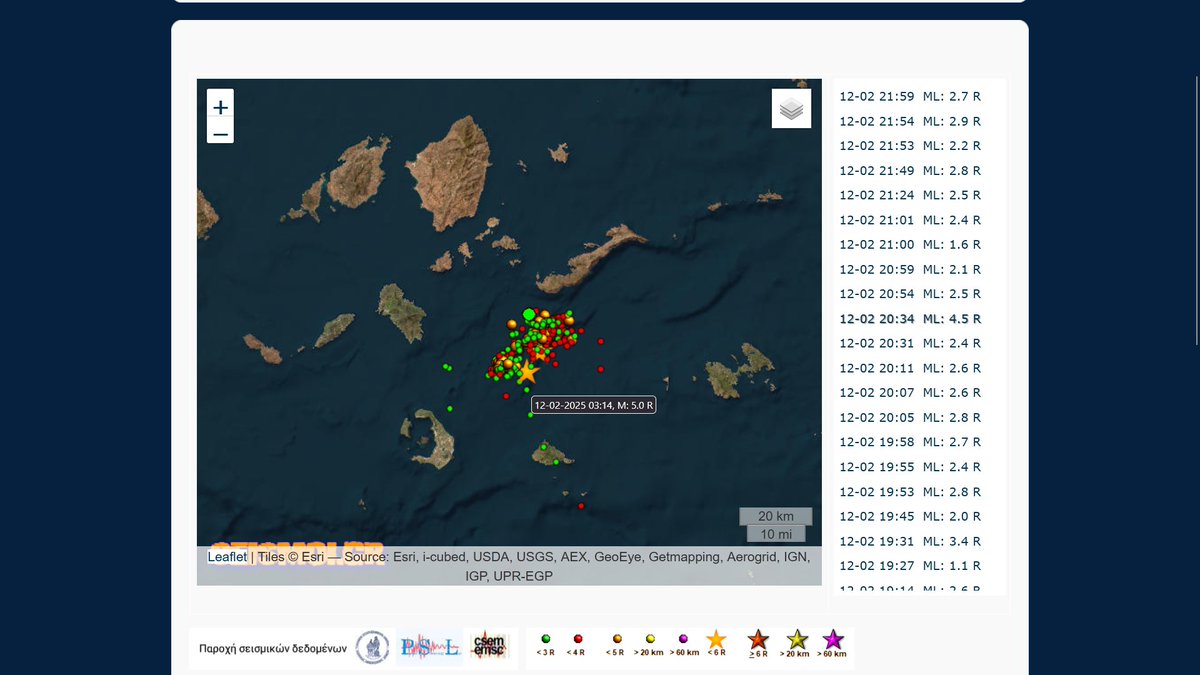Zoom in using the plus button
The width and height of the screenshot is (1200, 675).
(x=220, y=107)
